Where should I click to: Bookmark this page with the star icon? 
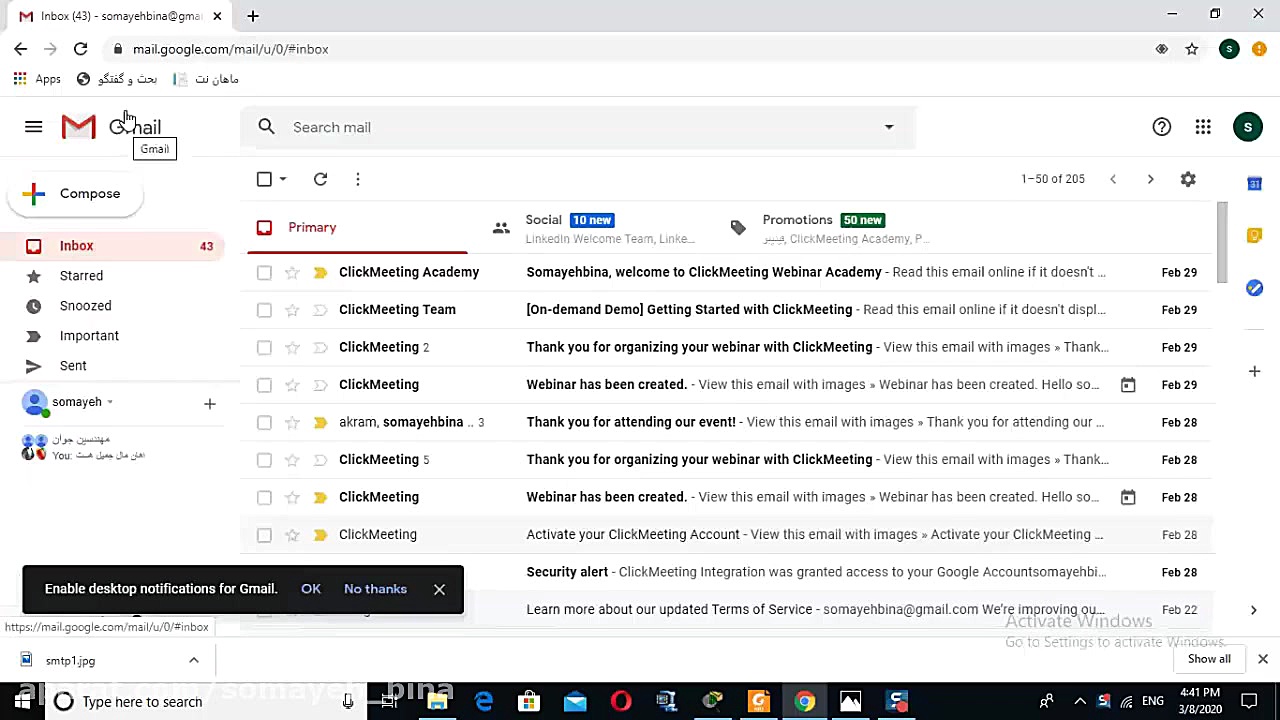(x=1191, y=49)
